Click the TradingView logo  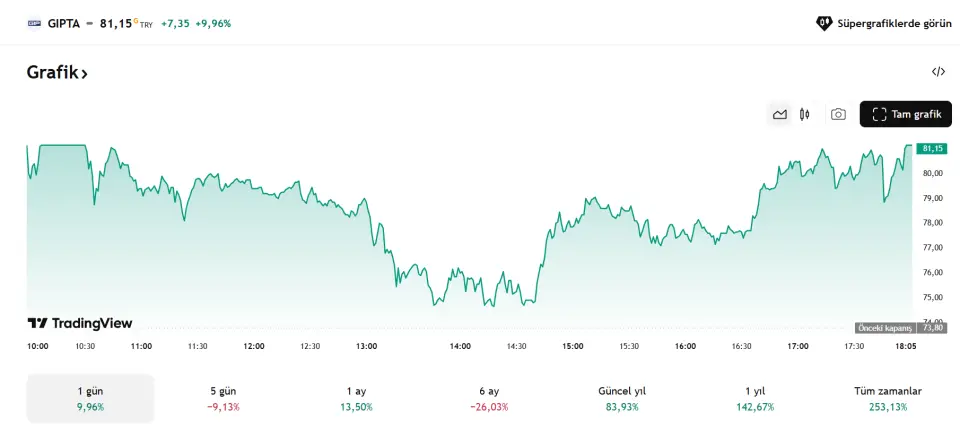tap(80, 323)
